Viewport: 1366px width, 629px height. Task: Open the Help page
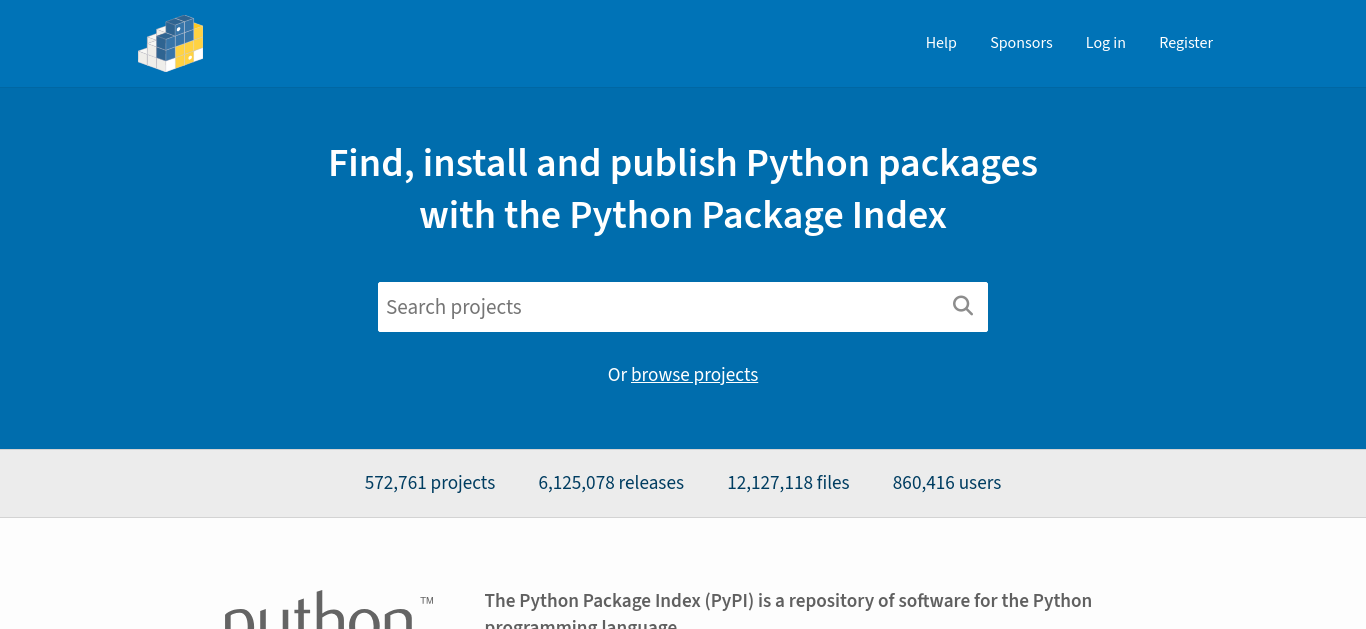pyautogui.click(x=941, y=43)
